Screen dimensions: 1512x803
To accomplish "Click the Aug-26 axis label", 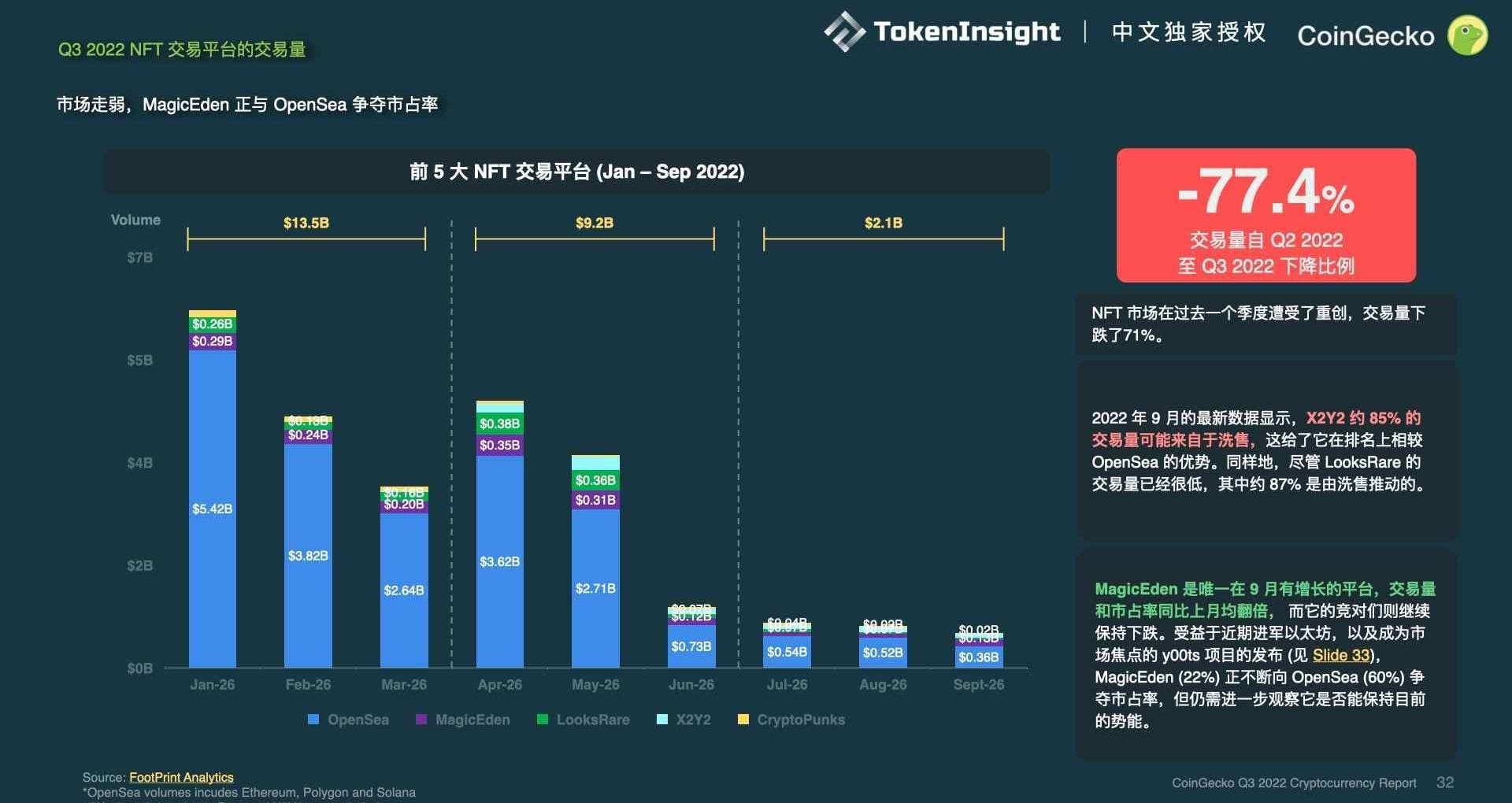I will pos(883,684).
